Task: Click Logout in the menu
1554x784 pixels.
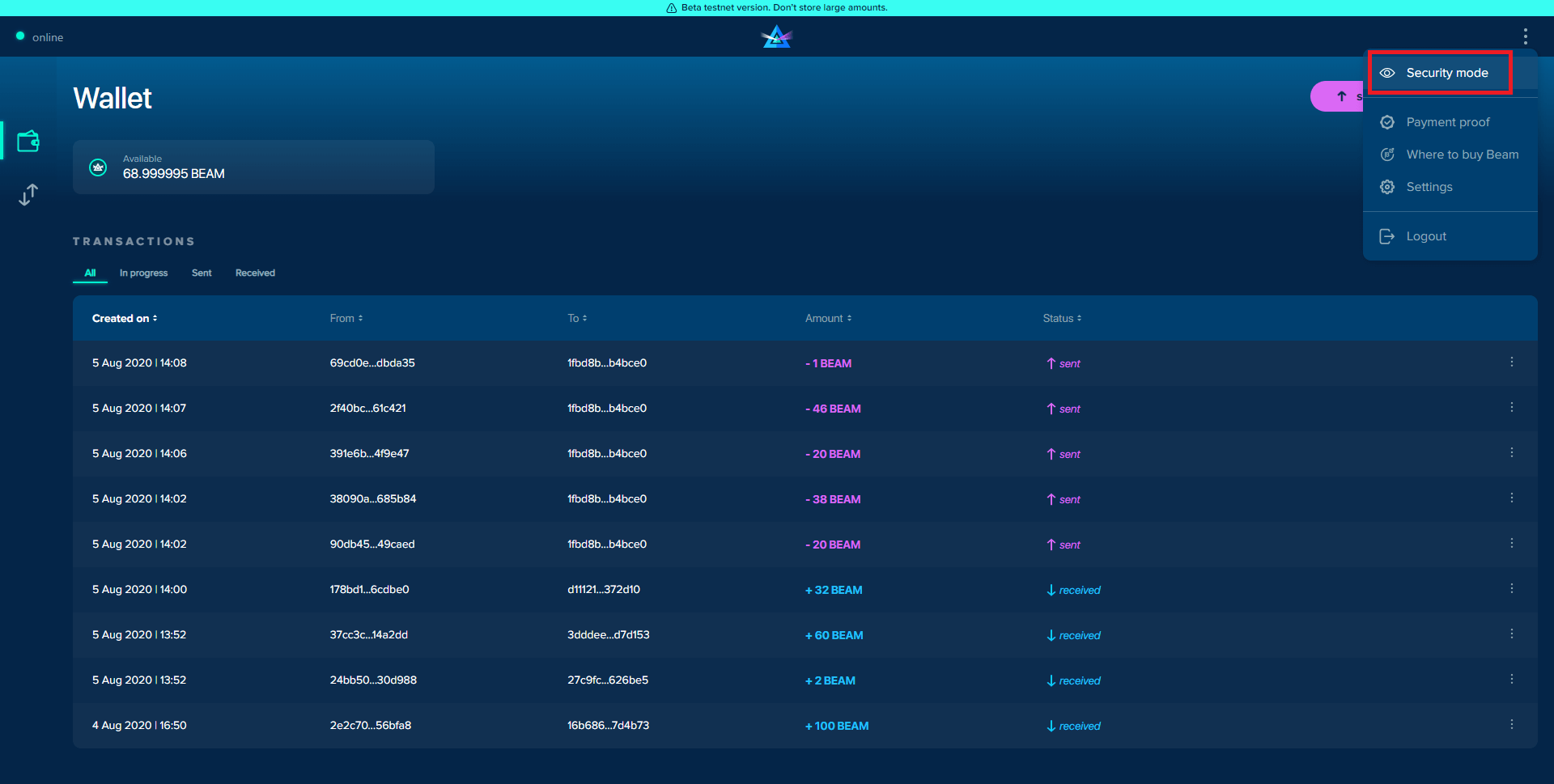Action: [x=1425, y=236]
